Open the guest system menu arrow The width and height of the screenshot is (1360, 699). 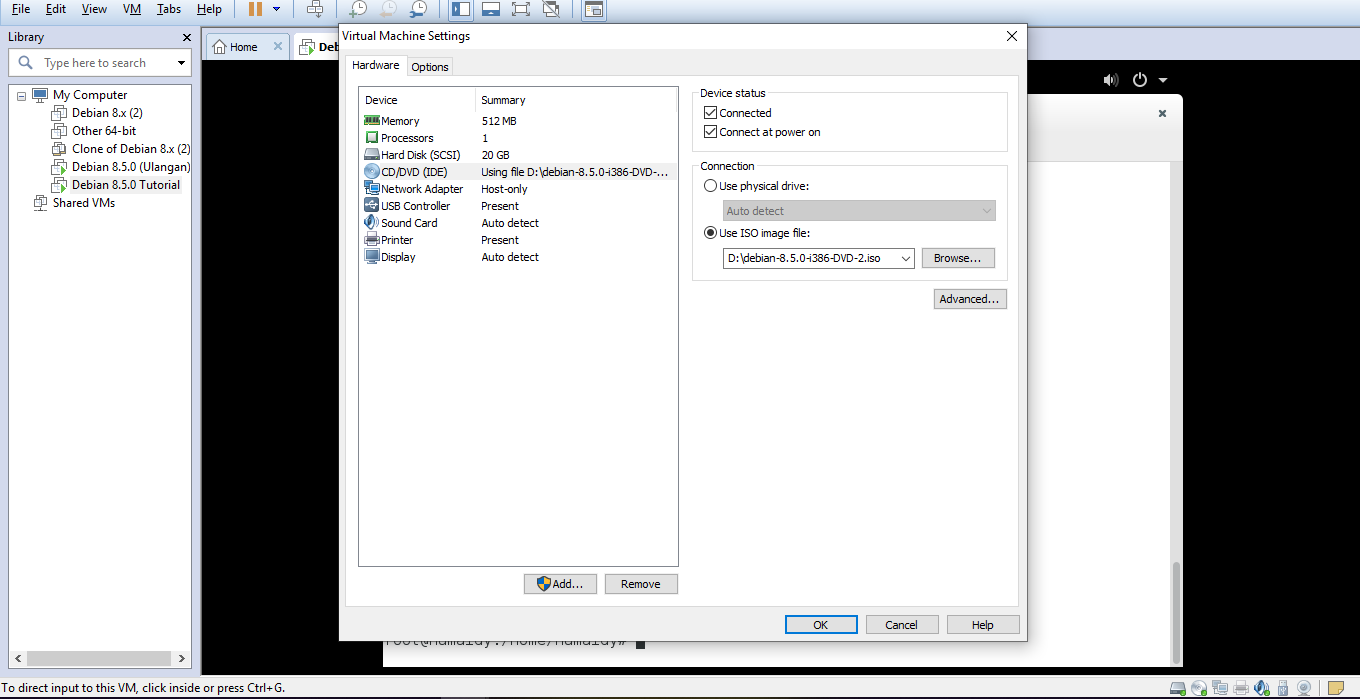(1163, 80)
